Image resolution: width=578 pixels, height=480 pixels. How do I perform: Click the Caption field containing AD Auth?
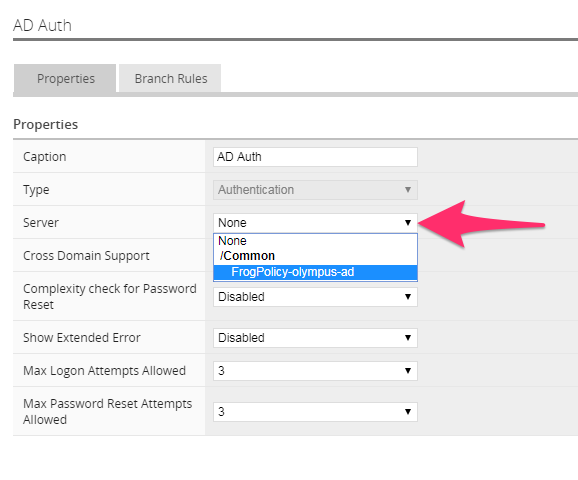tap(315, 157)
